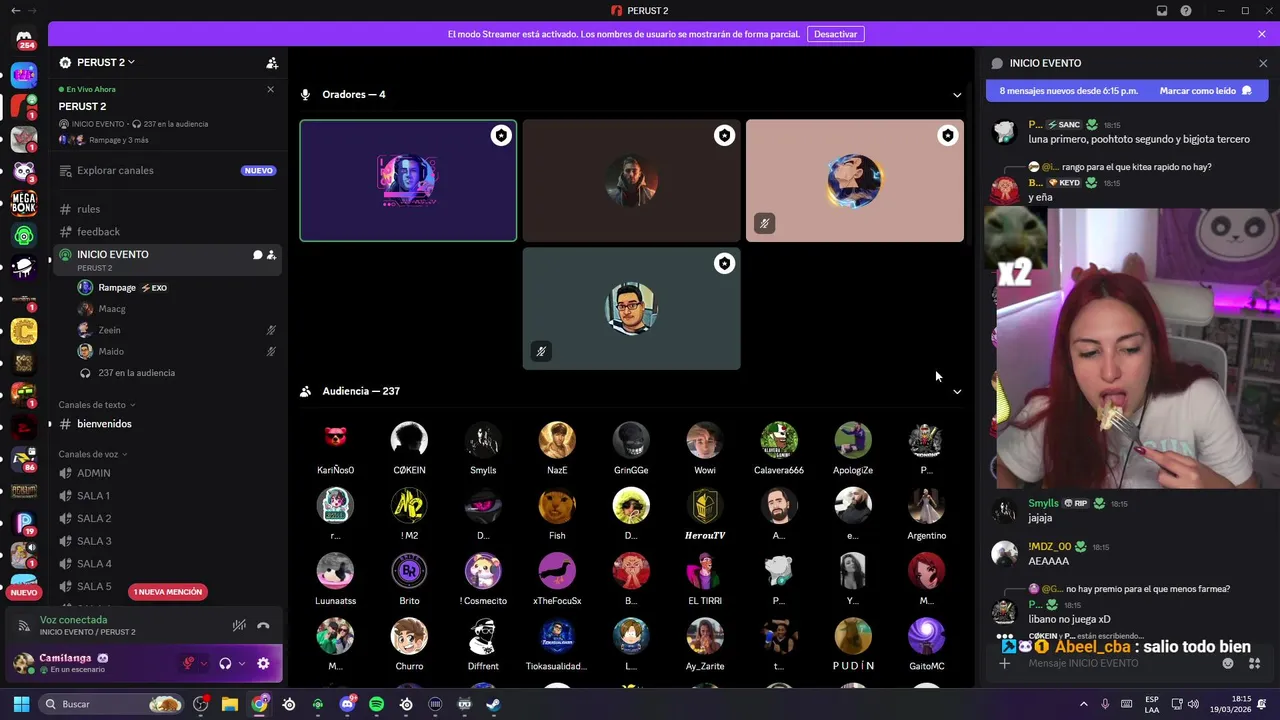
Task: Open attachment plus button in chat box
Action: 1005,663
